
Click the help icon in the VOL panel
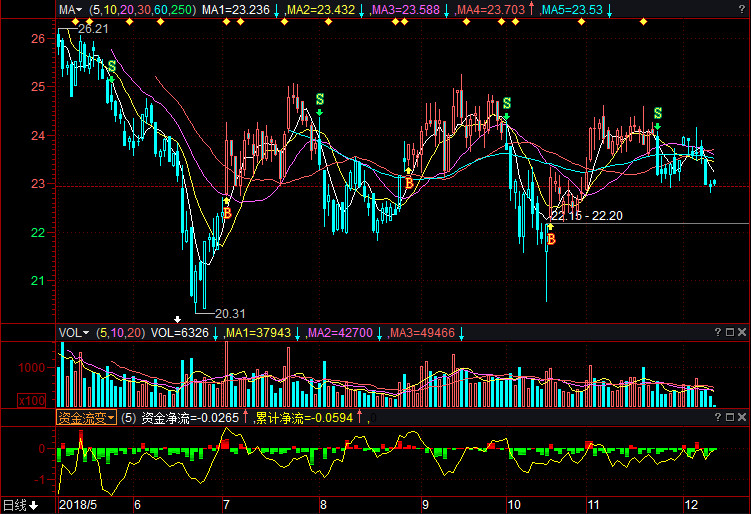pos(718,332)
